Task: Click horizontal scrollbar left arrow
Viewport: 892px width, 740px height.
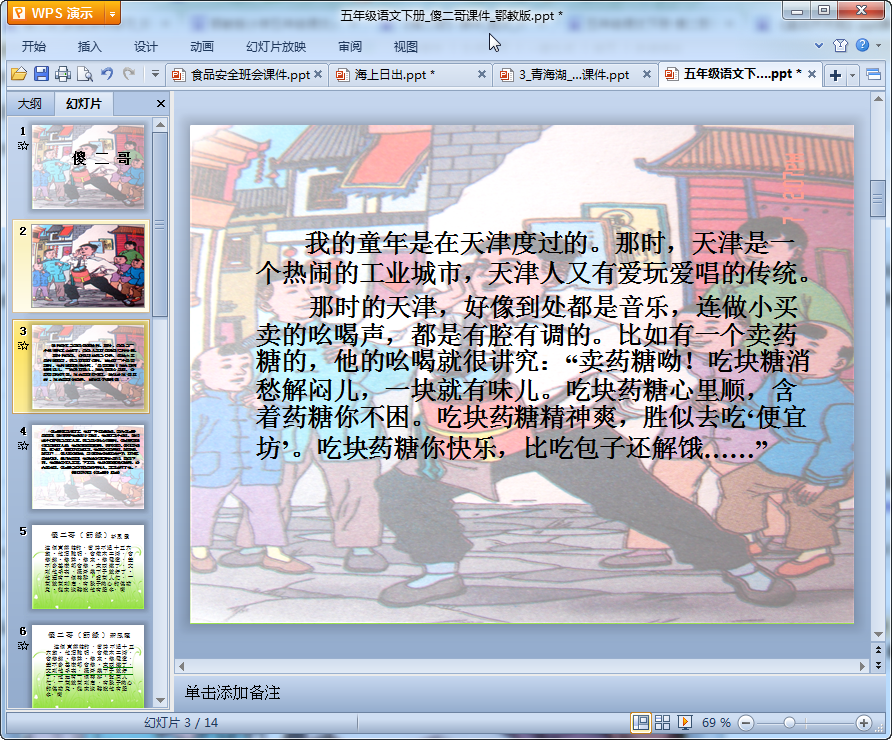Action: coord(181,665)
